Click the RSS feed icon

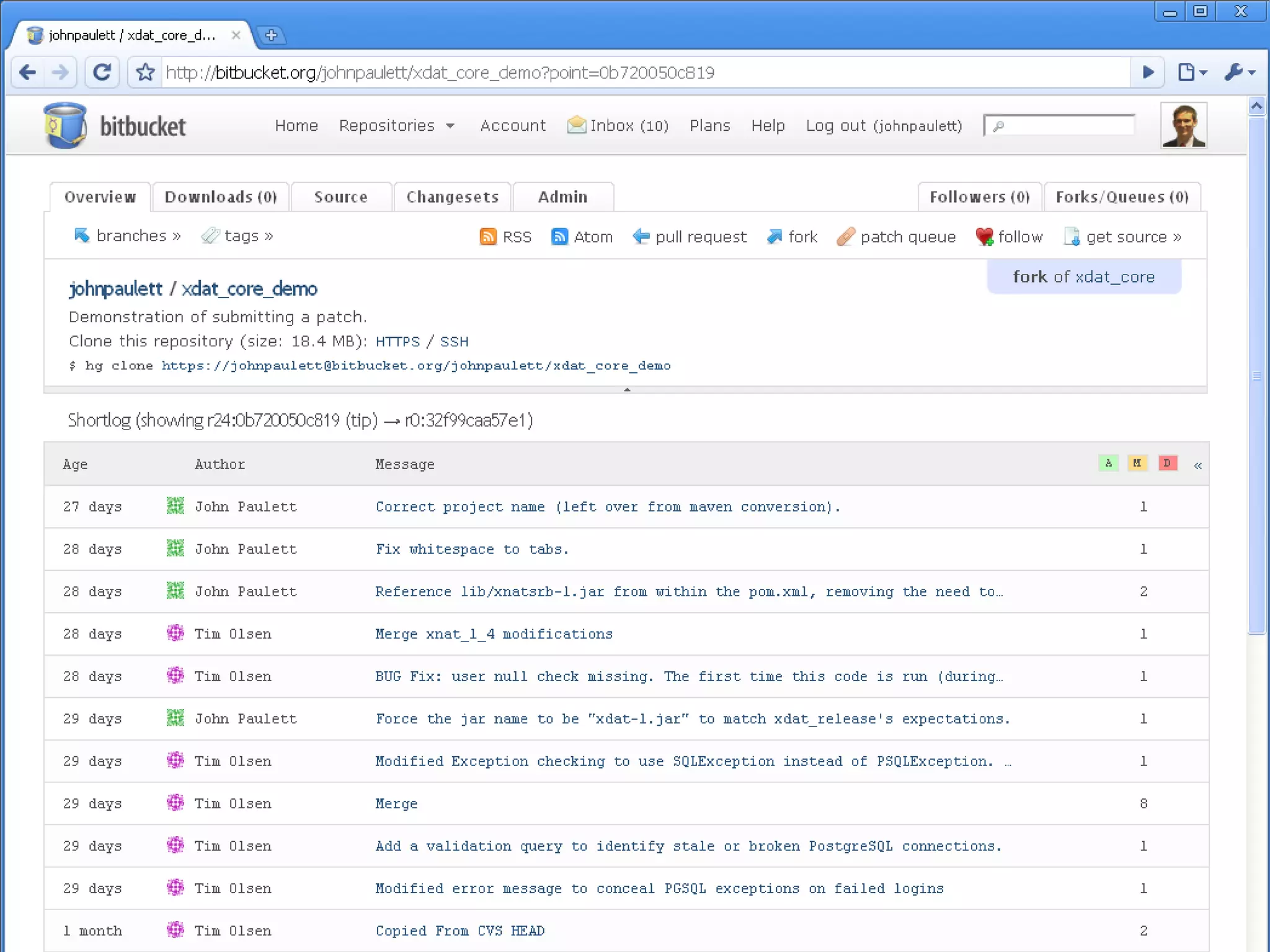488,237
